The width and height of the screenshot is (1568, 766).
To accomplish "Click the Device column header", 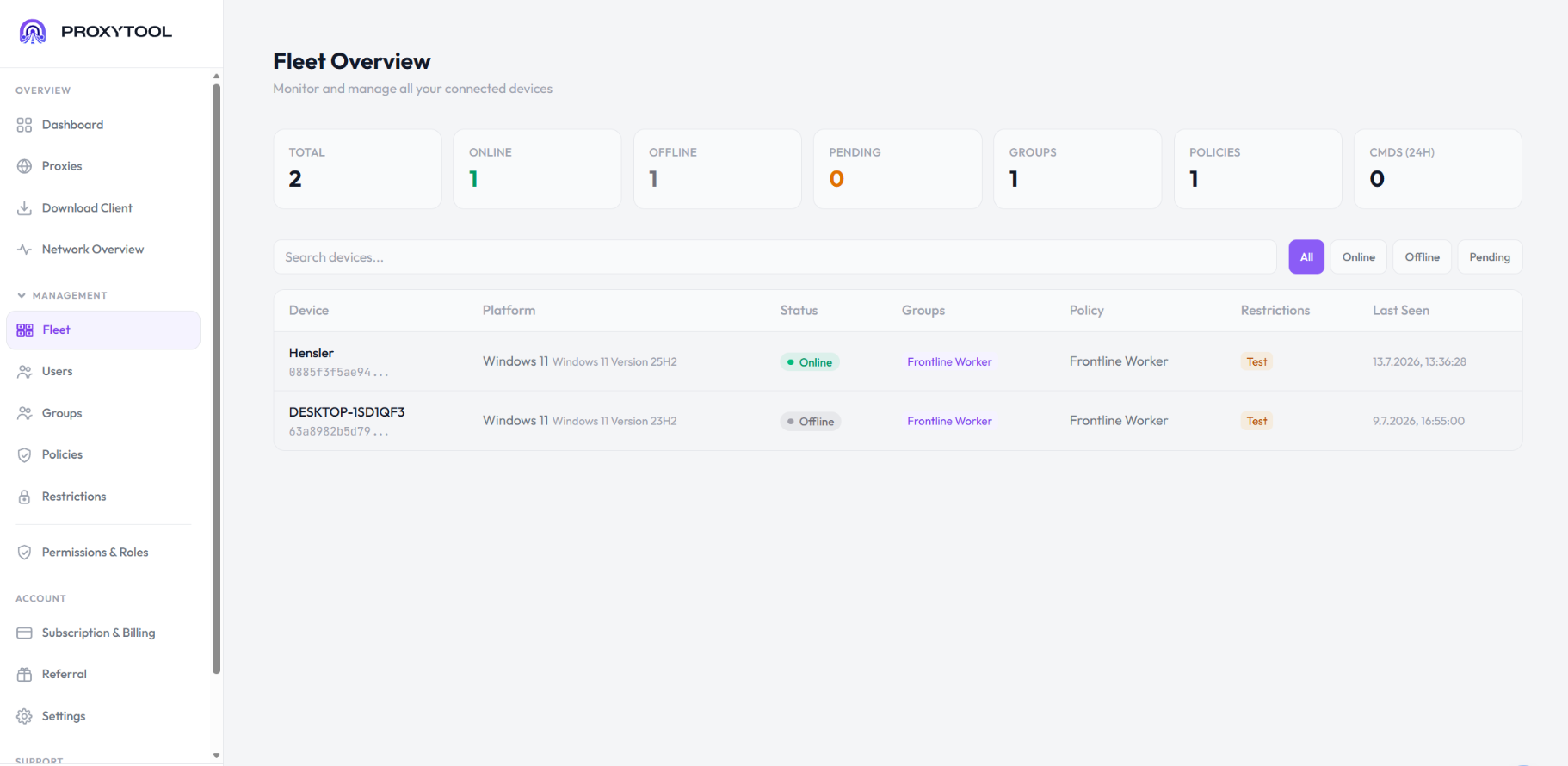I will [309, 311].
